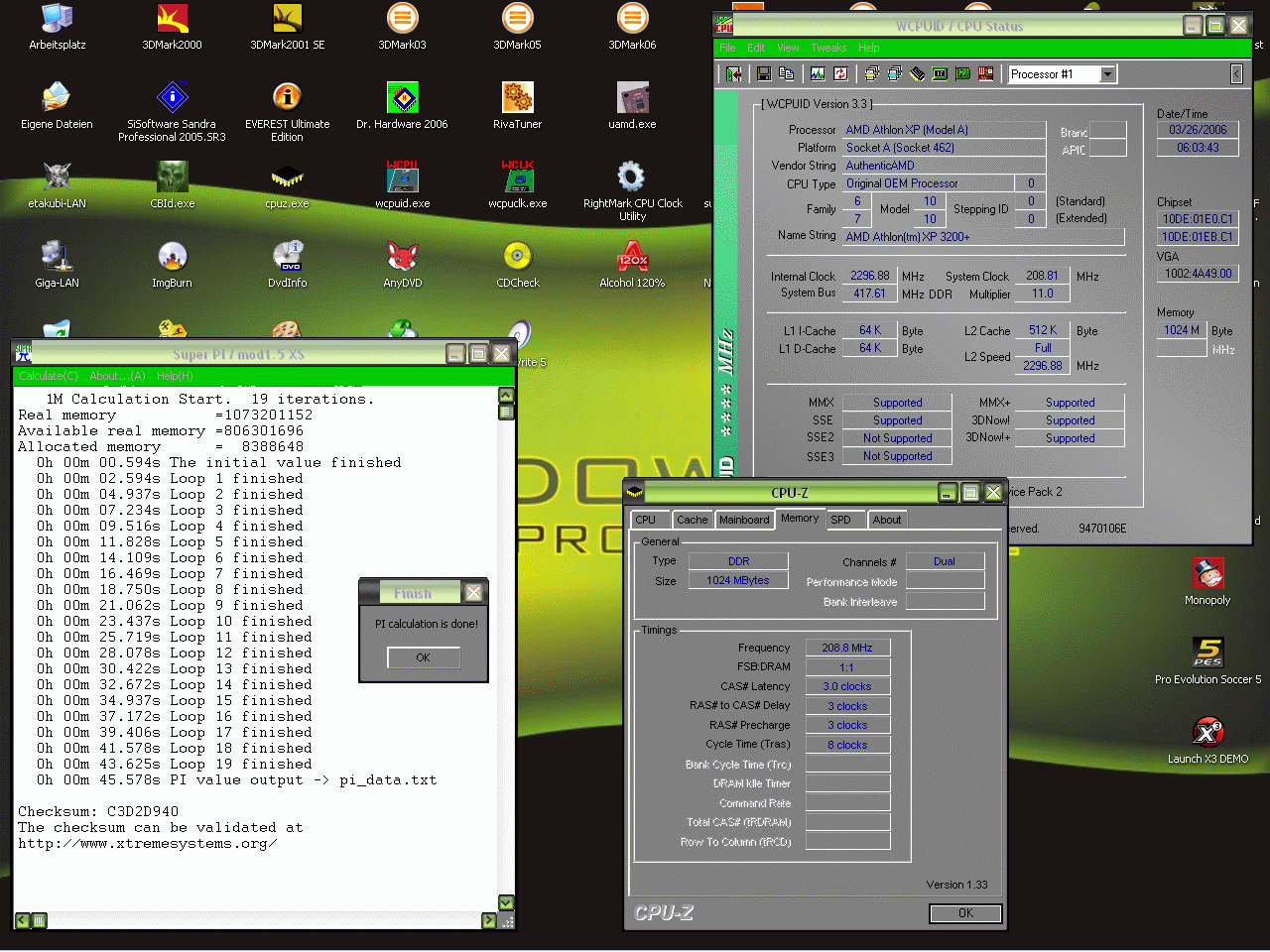Open the Eigene Dateien folder icon
This screenshot has height=952, width=1270.
57,106
